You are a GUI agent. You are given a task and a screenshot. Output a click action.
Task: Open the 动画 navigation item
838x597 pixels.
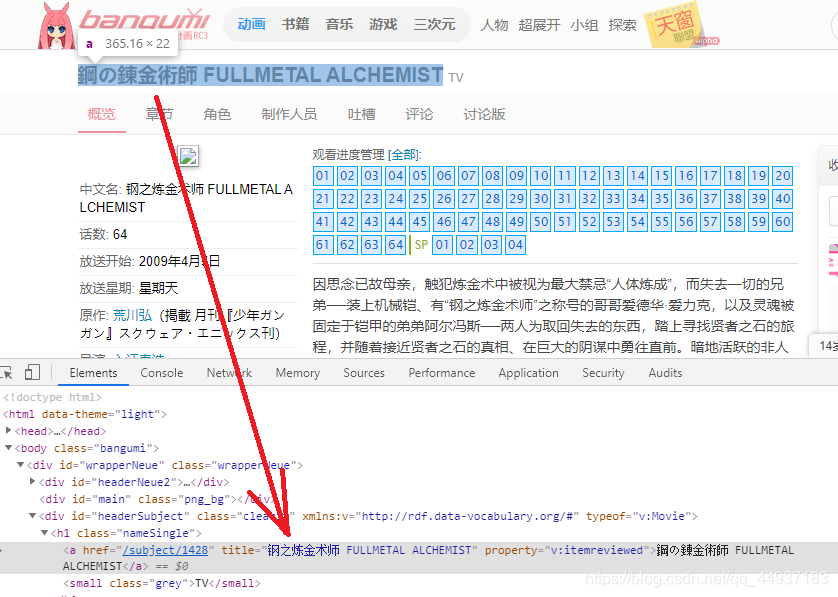251,24
